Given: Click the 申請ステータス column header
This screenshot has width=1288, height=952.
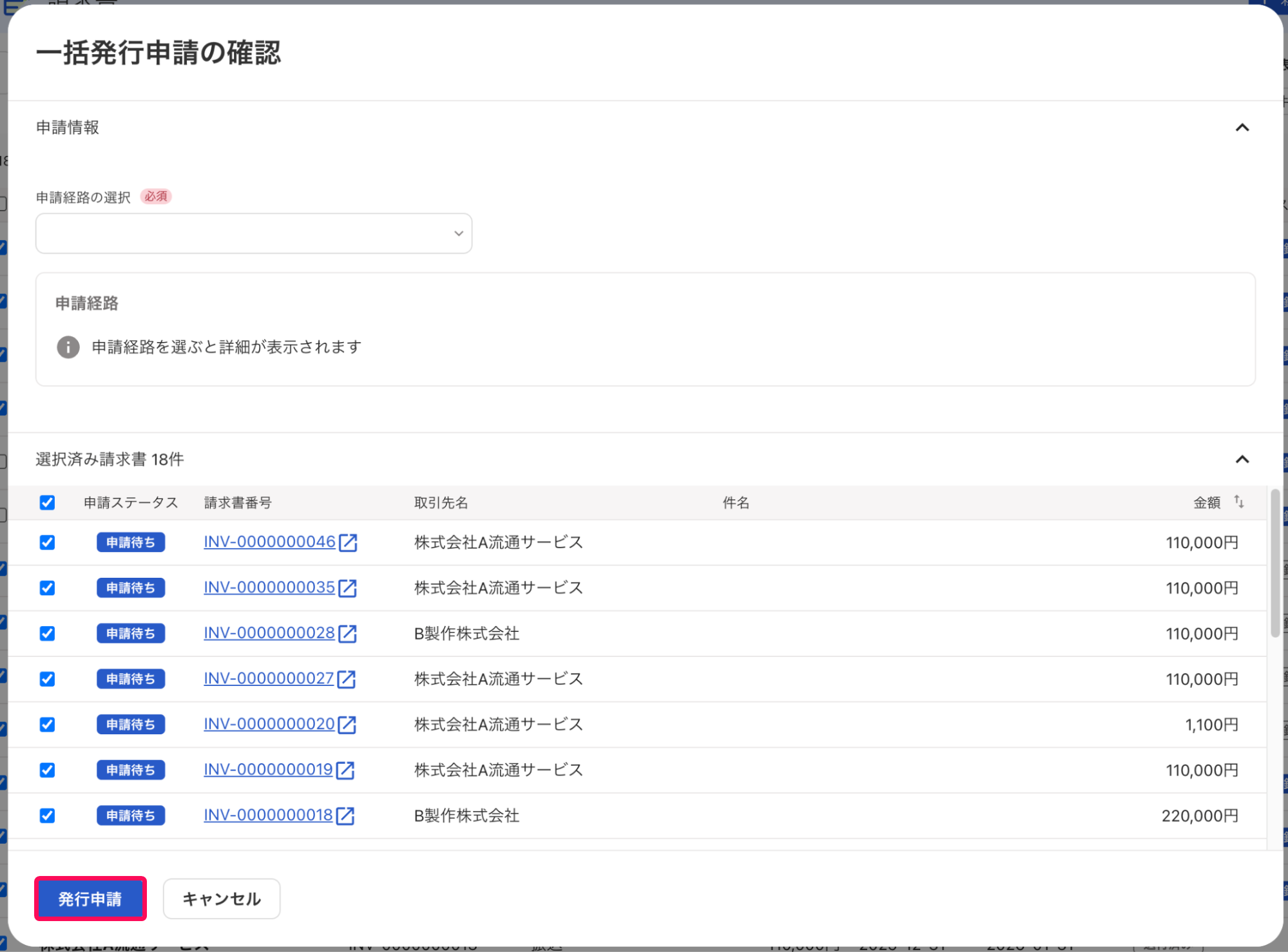Looking at the screenshot, I should pos(131,502).
